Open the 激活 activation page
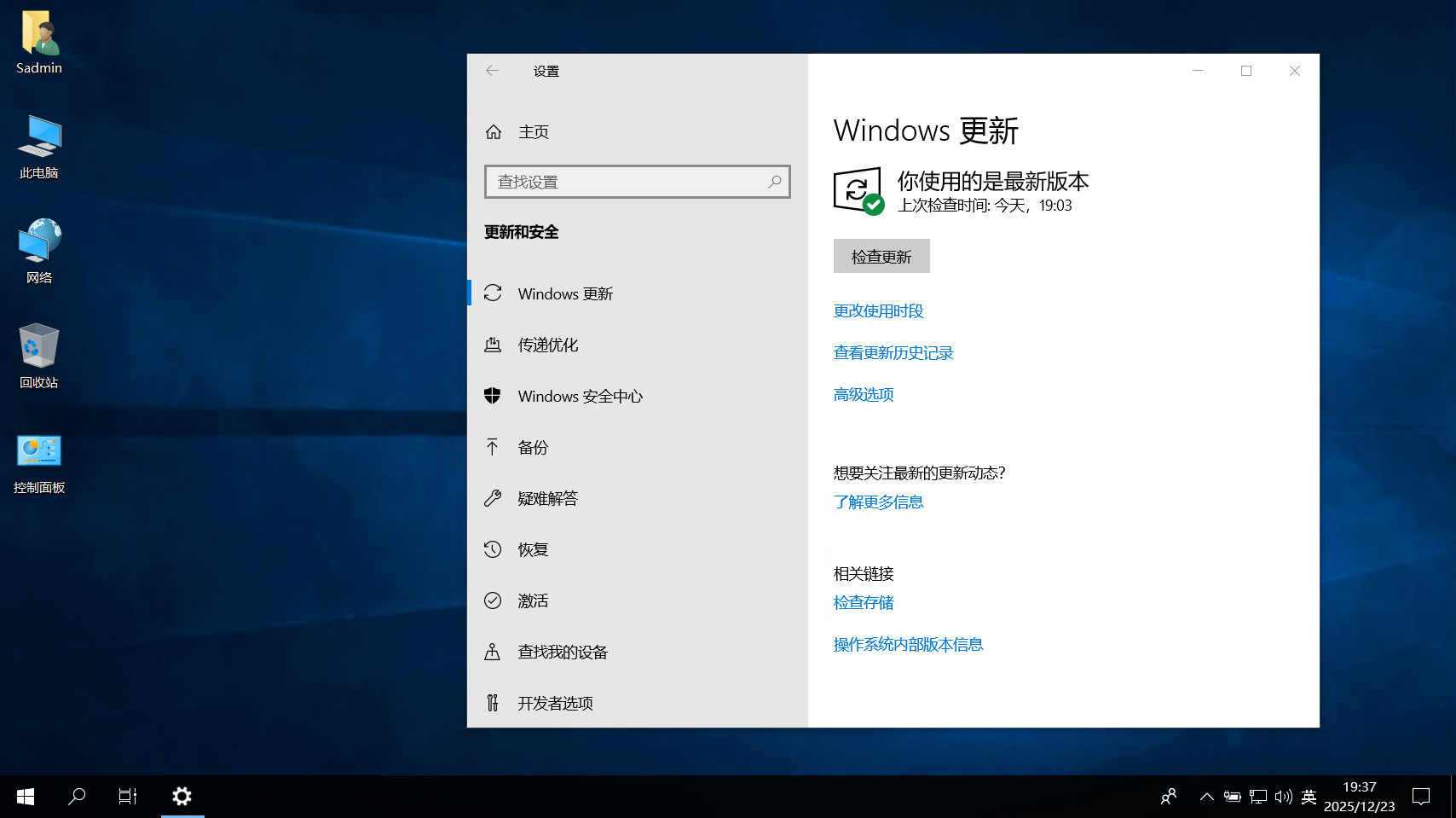Viewport: 1456px width, 818px height. [x=533, y=600]
